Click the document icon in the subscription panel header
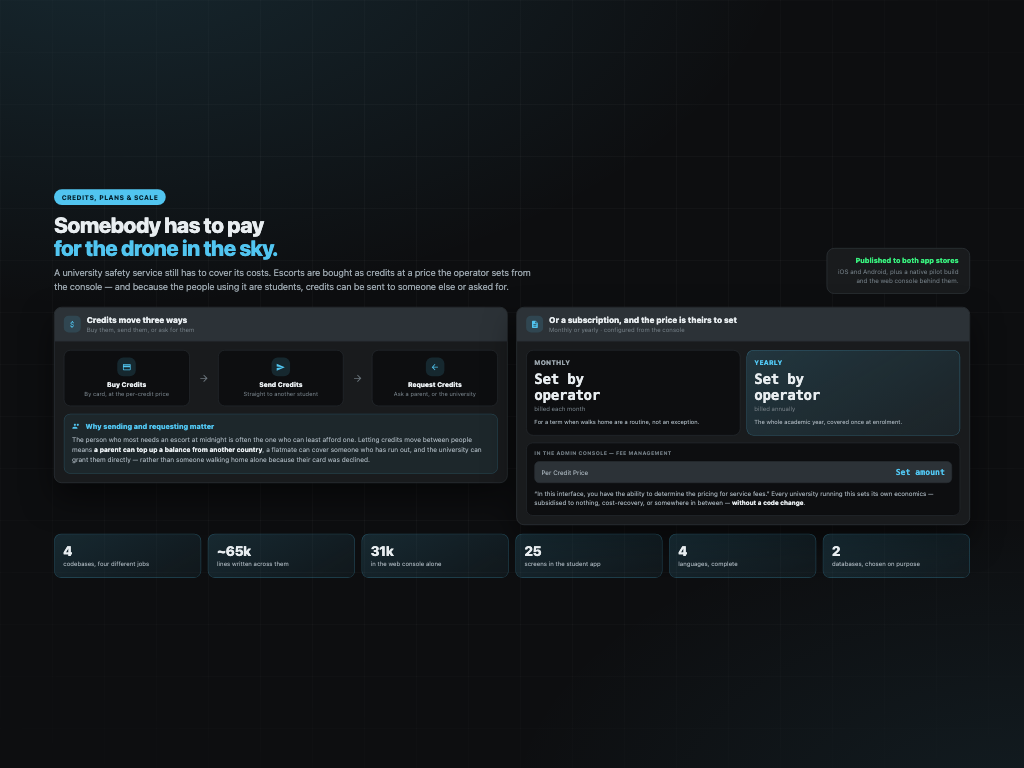This screenshot has height=768, width=1024. [534, 324]
